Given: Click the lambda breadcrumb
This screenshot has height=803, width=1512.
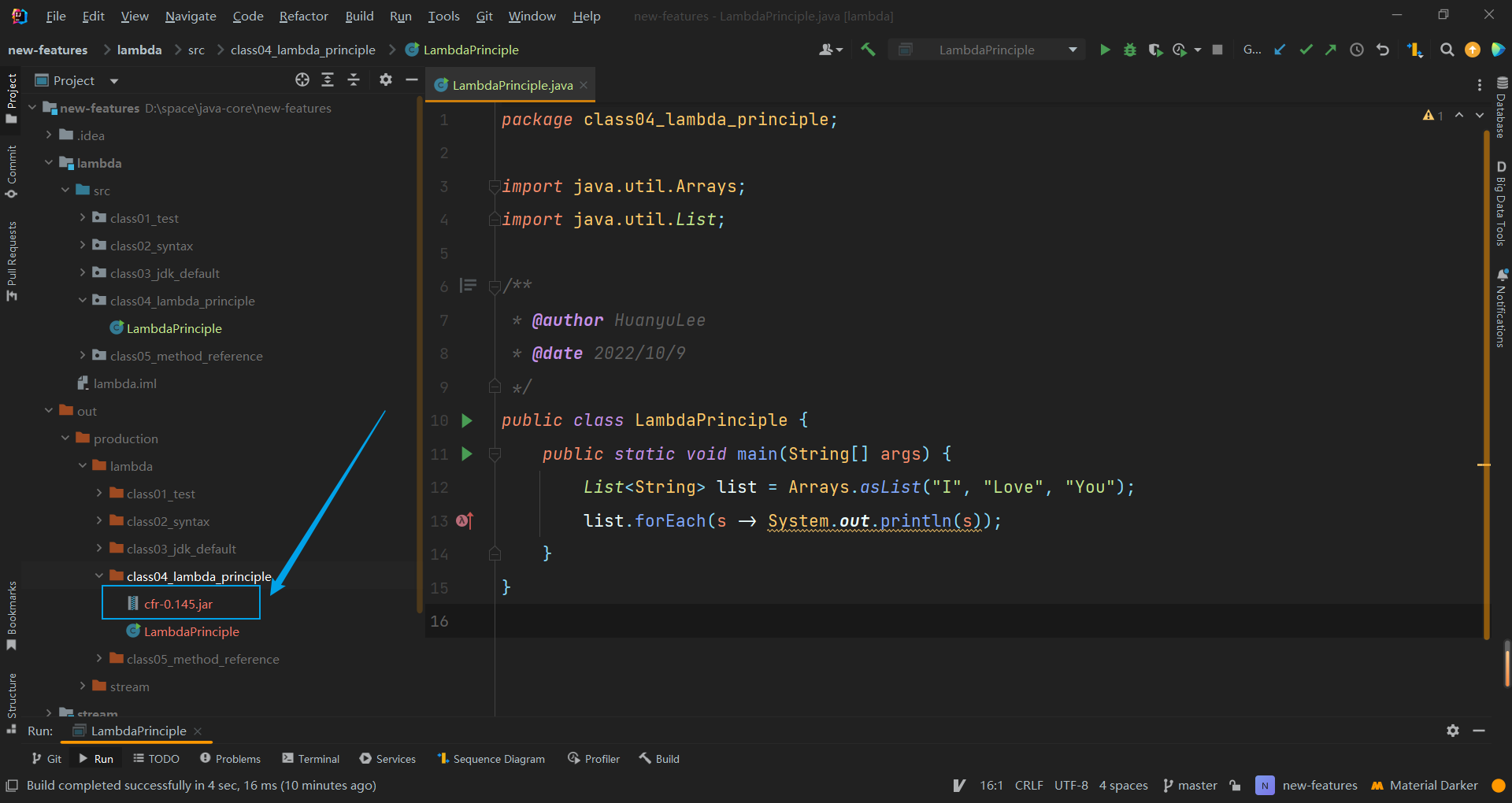Looking at the screenshot, I should [x=139, y=50].
